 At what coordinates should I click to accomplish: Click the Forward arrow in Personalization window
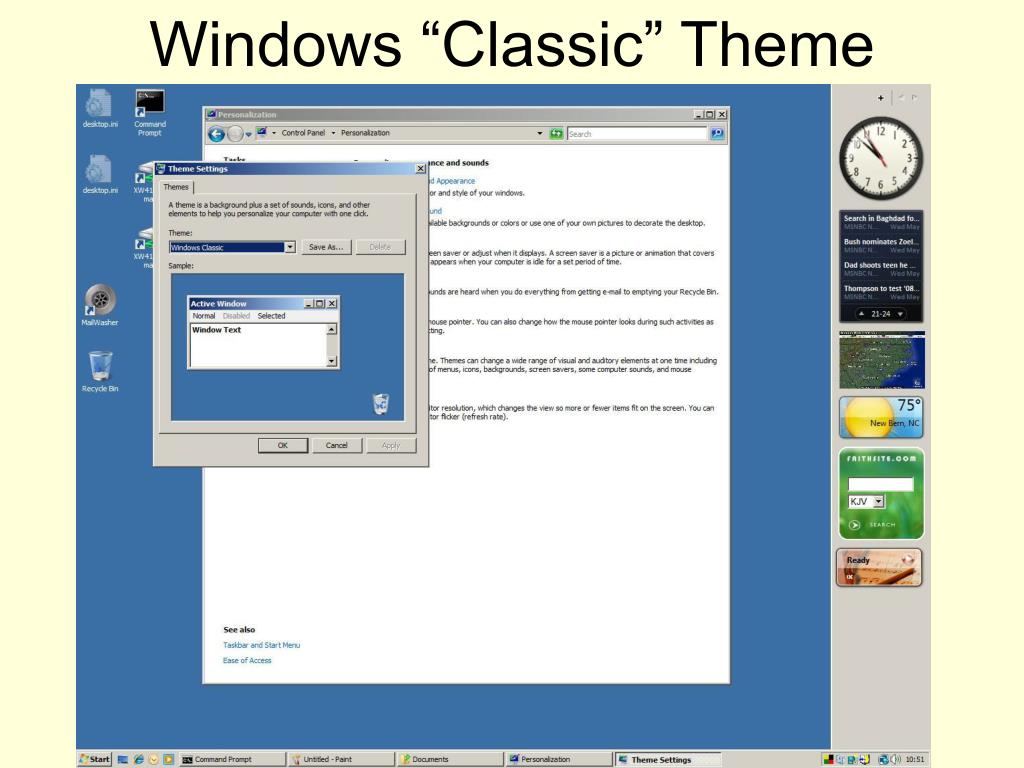[x=234, y=134]
